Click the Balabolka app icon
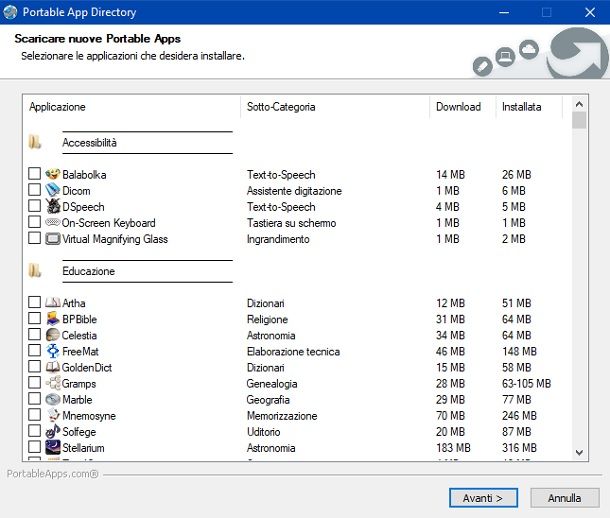610x518 pixels. [53, 175]
